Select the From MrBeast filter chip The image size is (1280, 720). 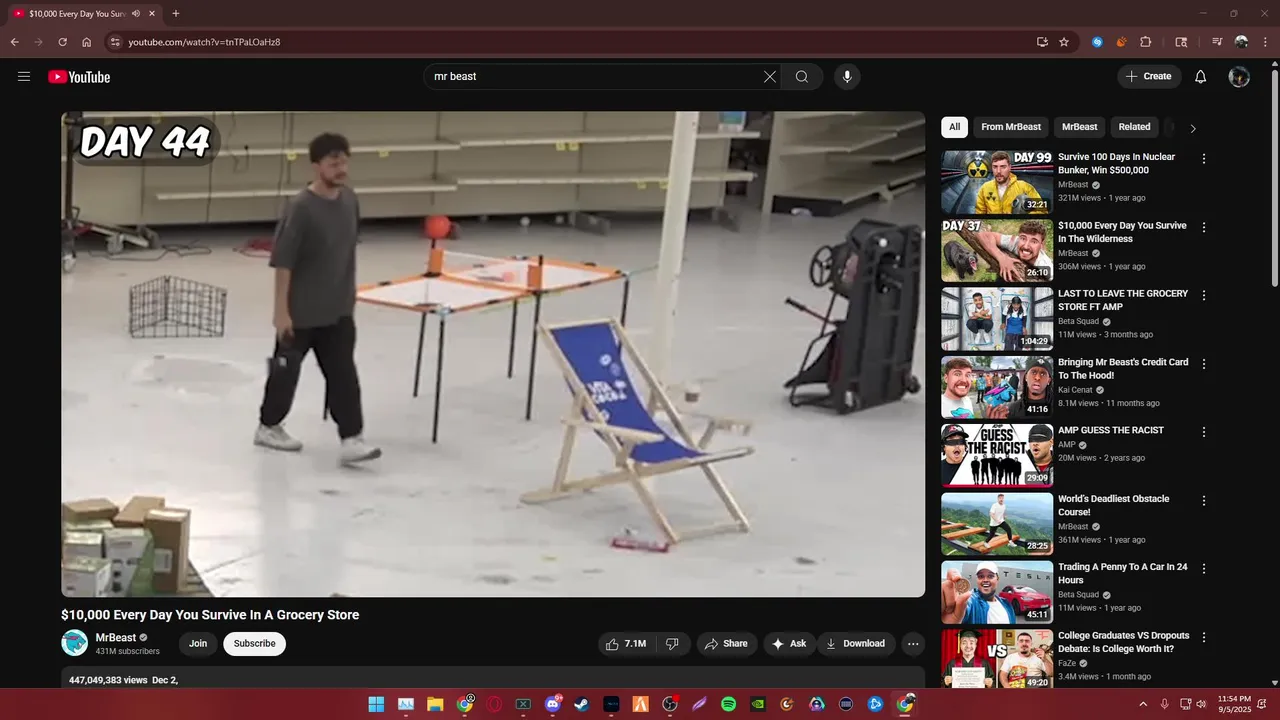(x=1011, y=127)
